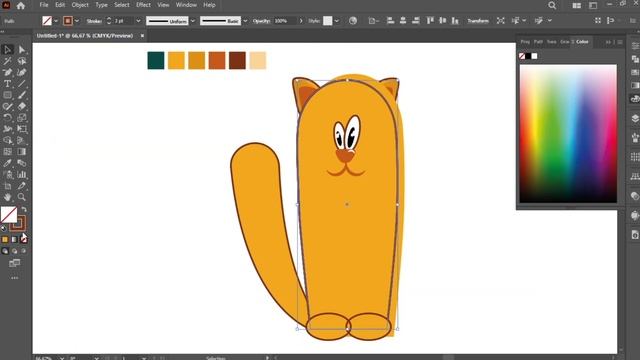The width and height of the screenshot is (640, 360).
Task: Open the search magnifier icon
Action: click(x=552, y=5)
